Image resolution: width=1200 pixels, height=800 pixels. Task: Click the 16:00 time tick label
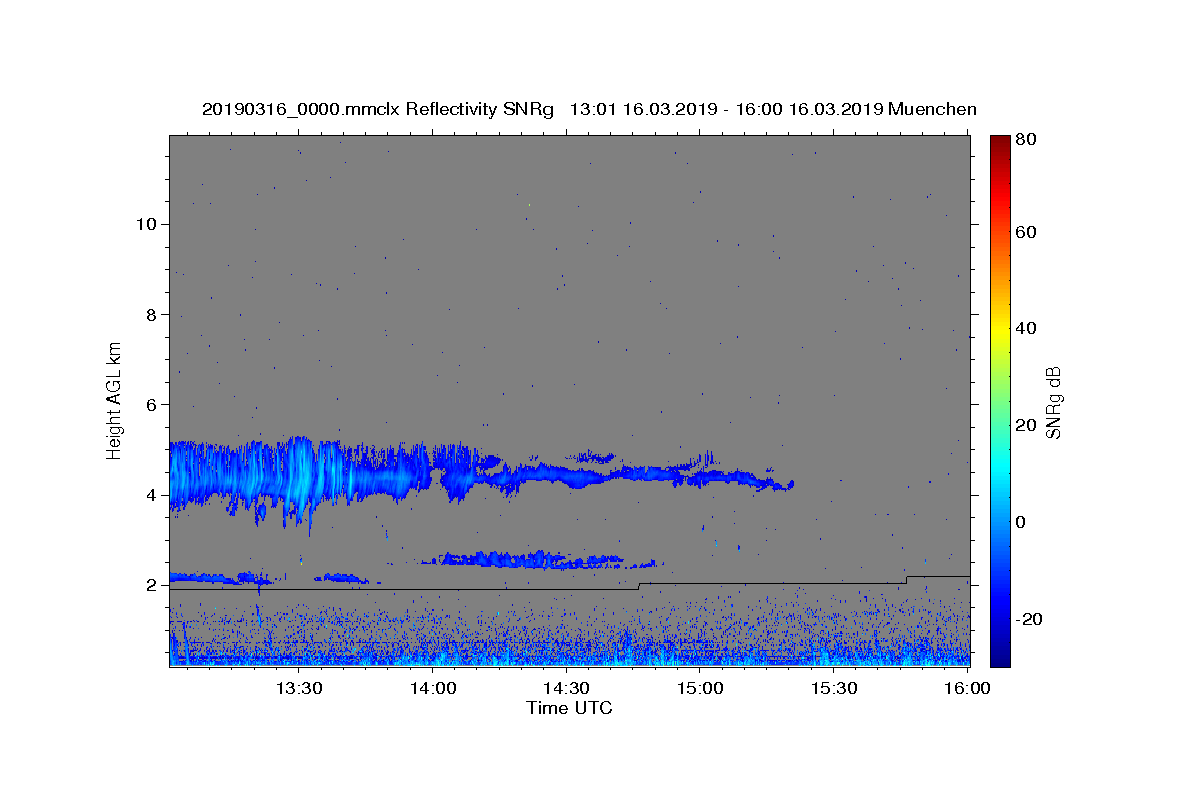(x=967, y=688)
